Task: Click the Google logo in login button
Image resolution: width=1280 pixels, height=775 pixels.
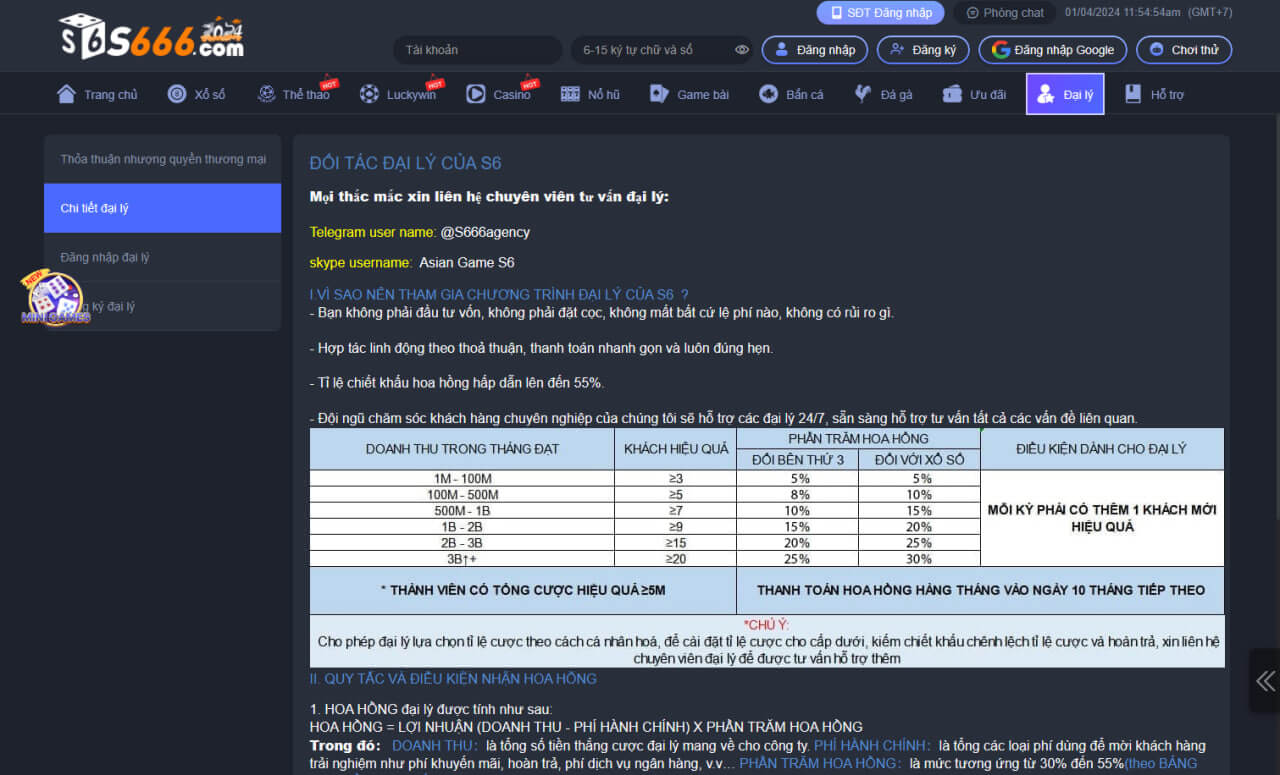Action: pyautogui.click(x=1001, y=49)
